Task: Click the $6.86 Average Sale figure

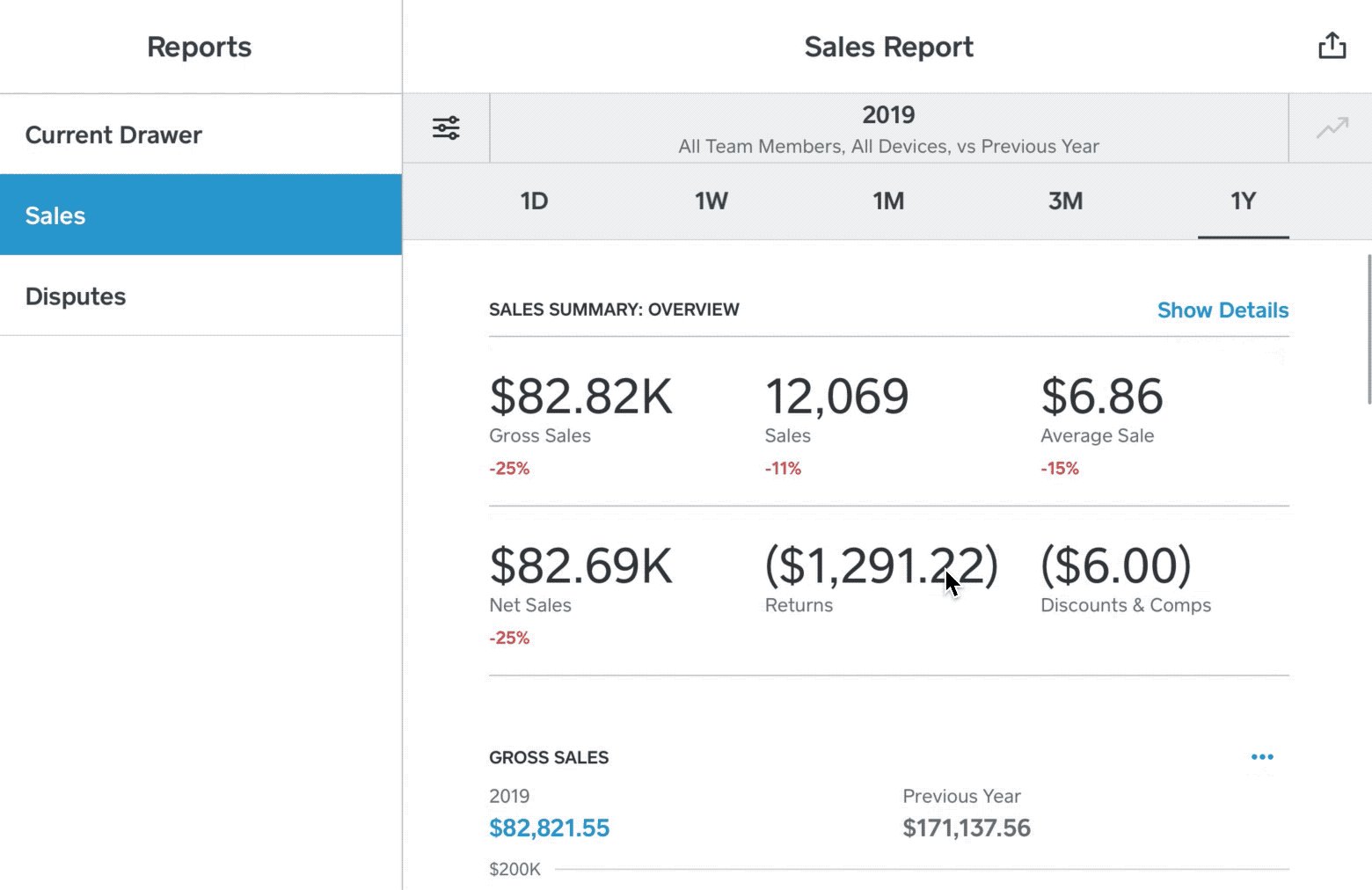Action: (1102, 397)
